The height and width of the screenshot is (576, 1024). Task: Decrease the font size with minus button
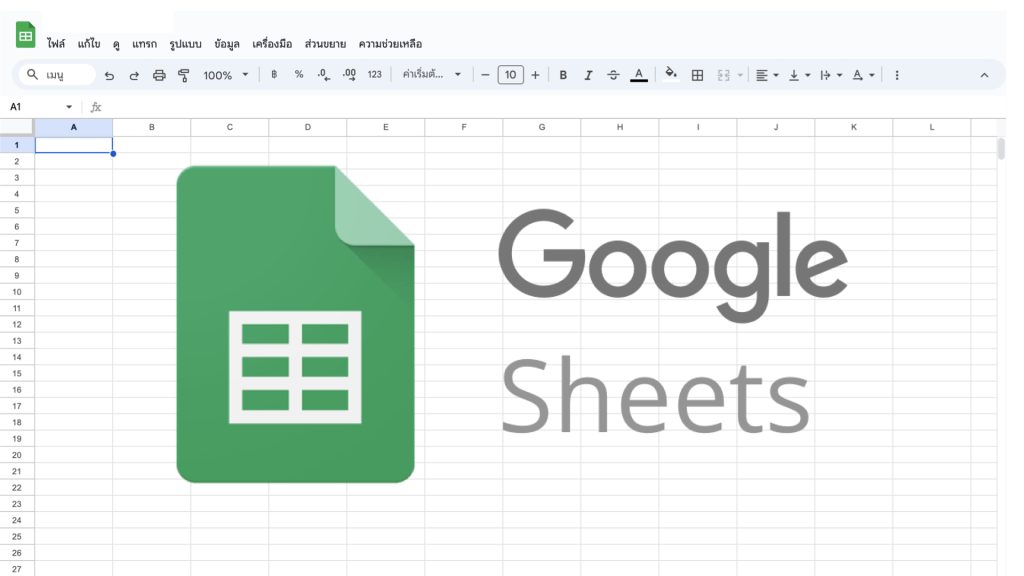click(485, 75)
